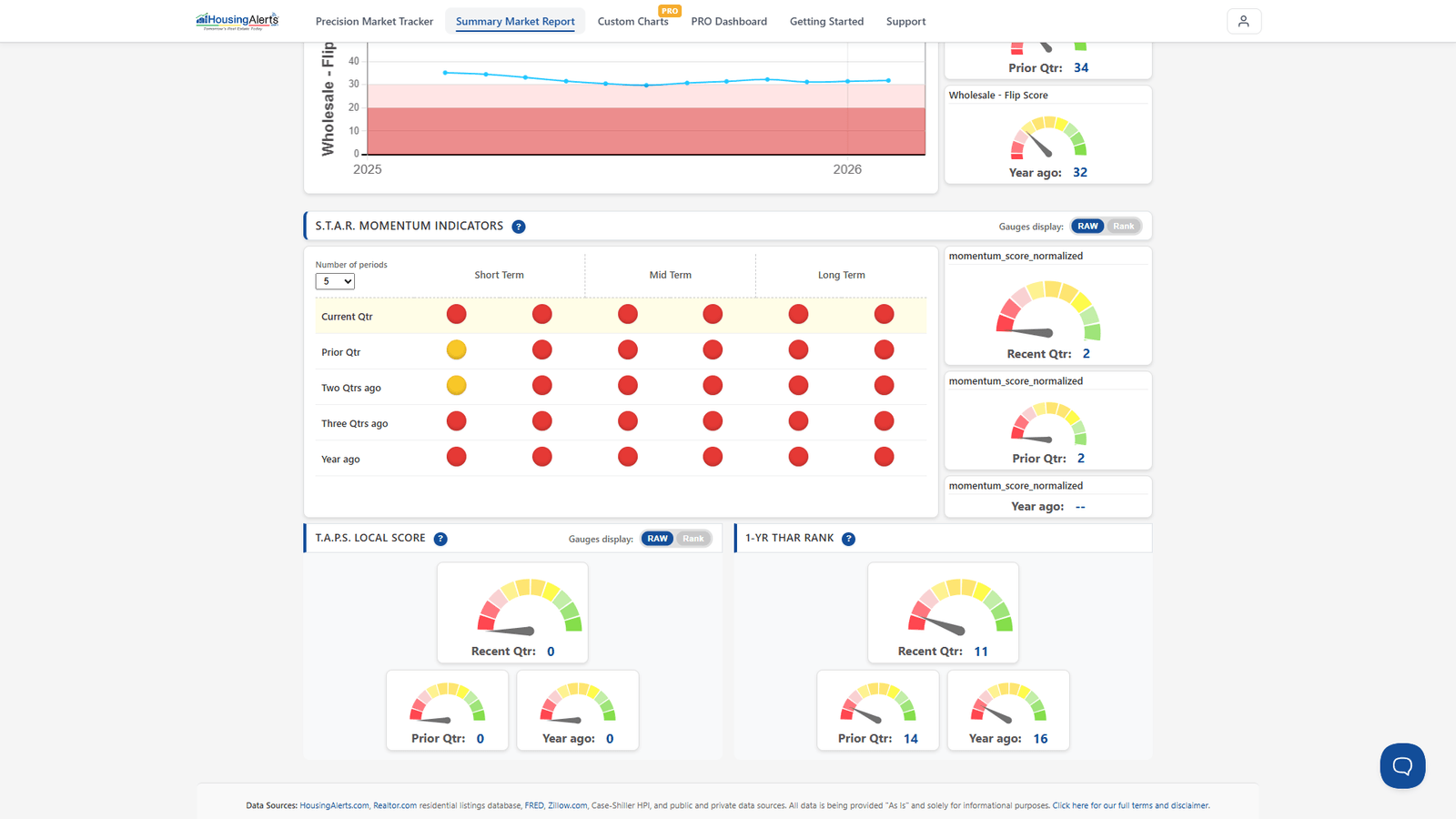Click the THAR Rank Year ago gauge
This screenshot has width=1456, height=819.
tap(1008, 703)
